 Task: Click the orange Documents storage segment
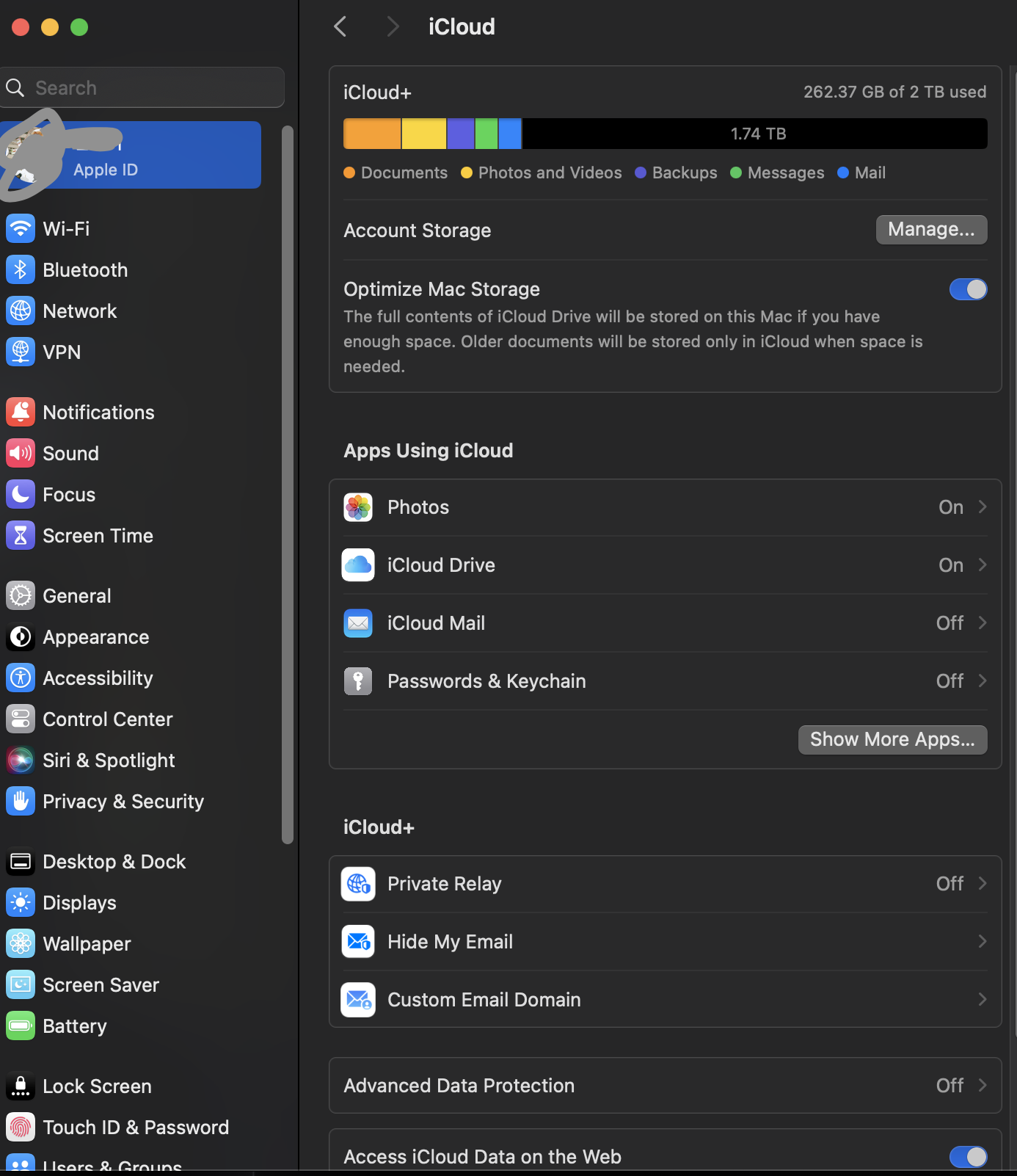tap(372, 134)
